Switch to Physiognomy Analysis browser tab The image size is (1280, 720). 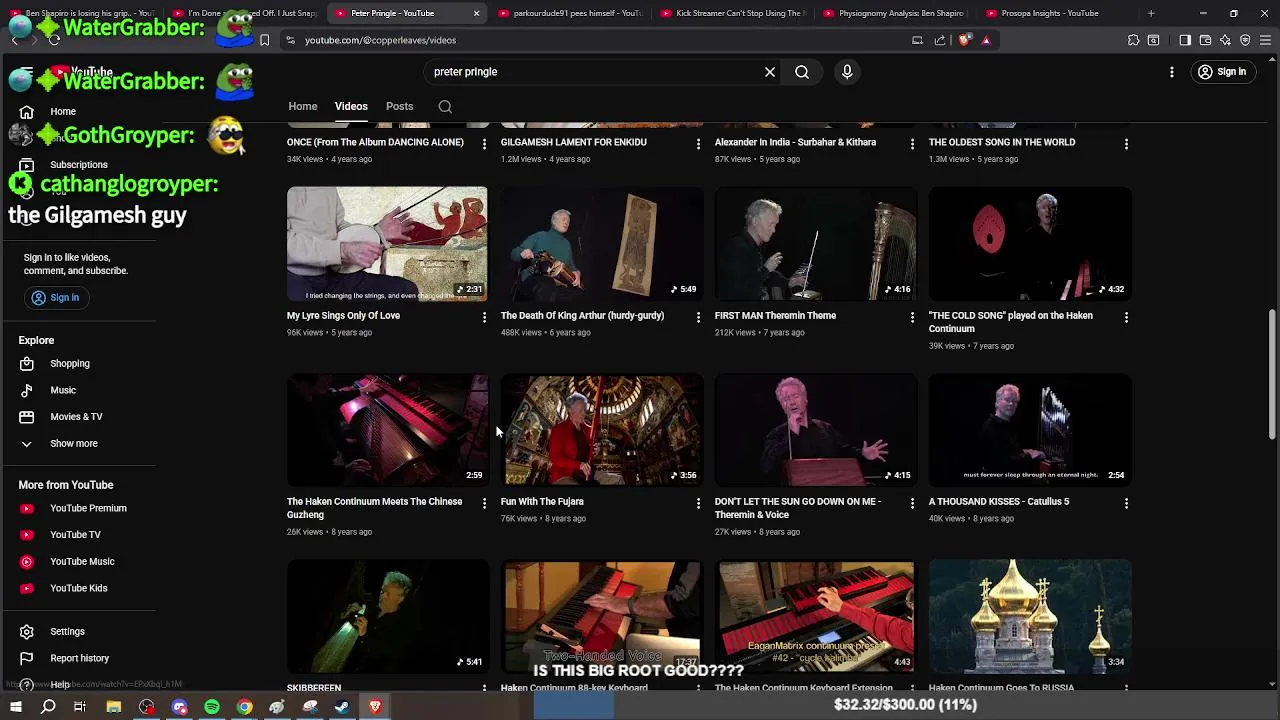[x=896, y=13]
